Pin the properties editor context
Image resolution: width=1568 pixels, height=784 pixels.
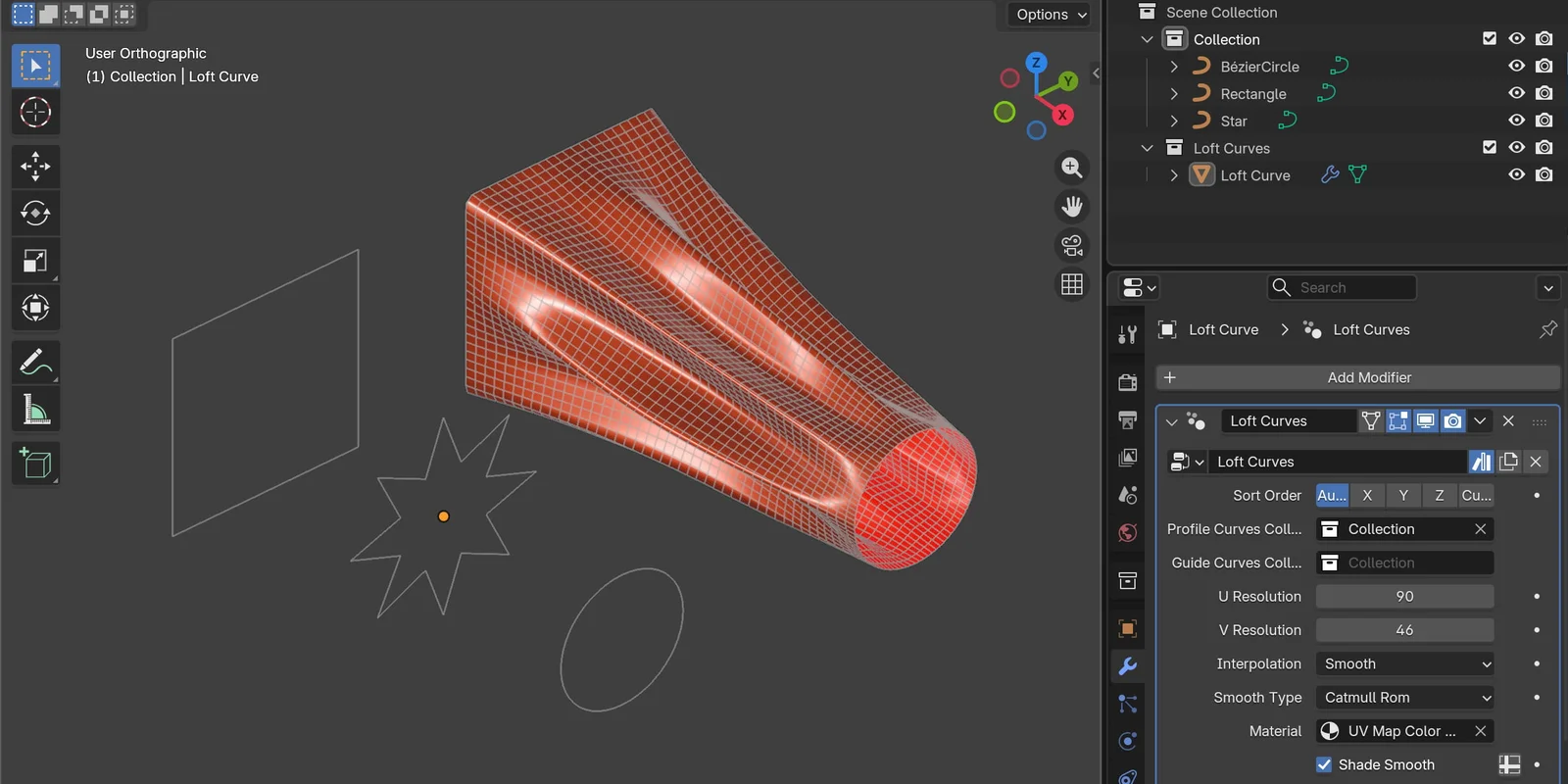1548,329
